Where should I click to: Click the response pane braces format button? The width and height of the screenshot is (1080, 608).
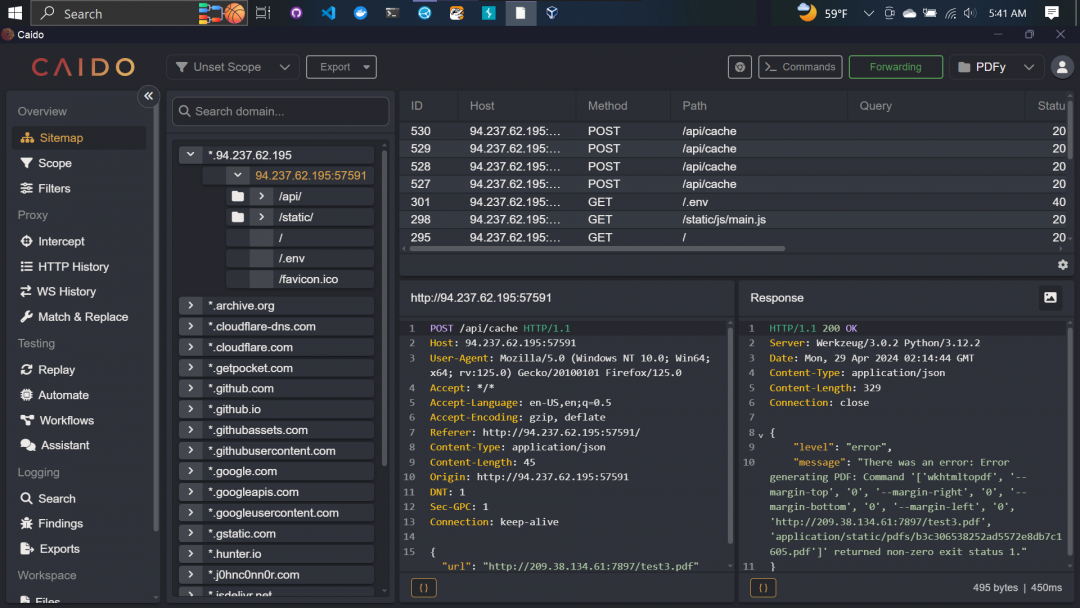coord(762,588)
